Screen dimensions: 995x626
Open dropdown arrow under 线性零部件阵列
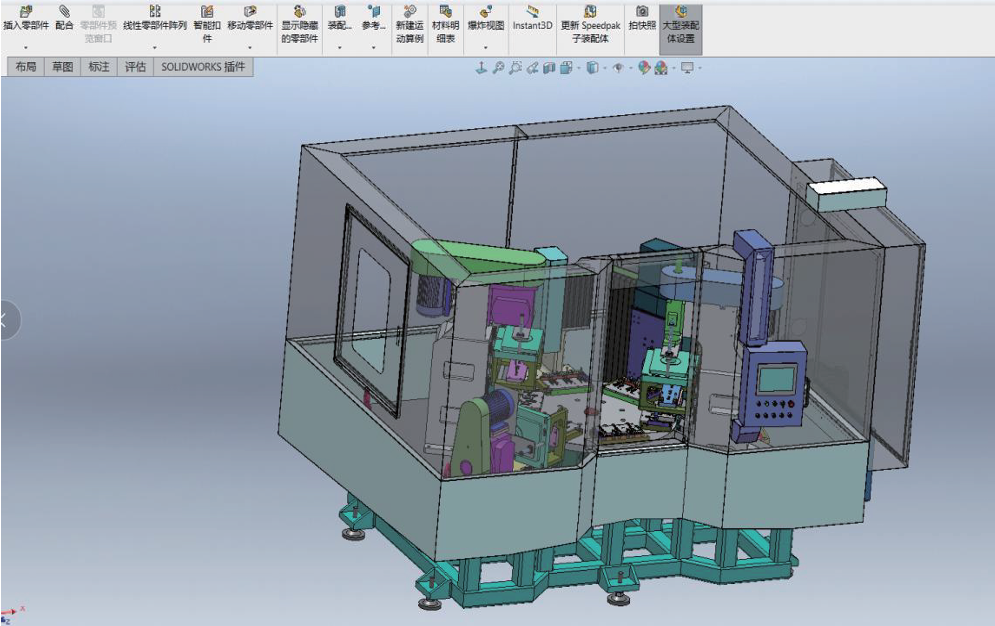154,47
